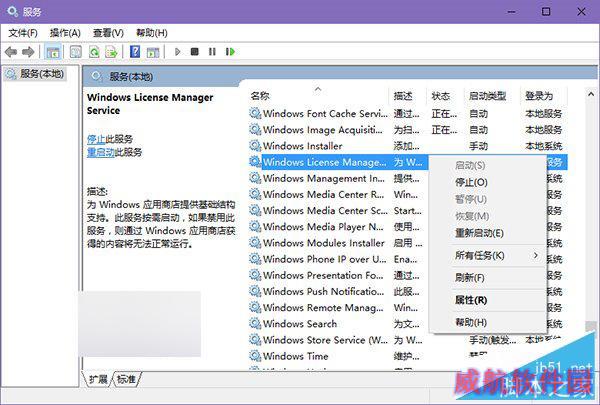
Task: Select the Windows Remote Manag... row
Action: click(x=338, y=307)
